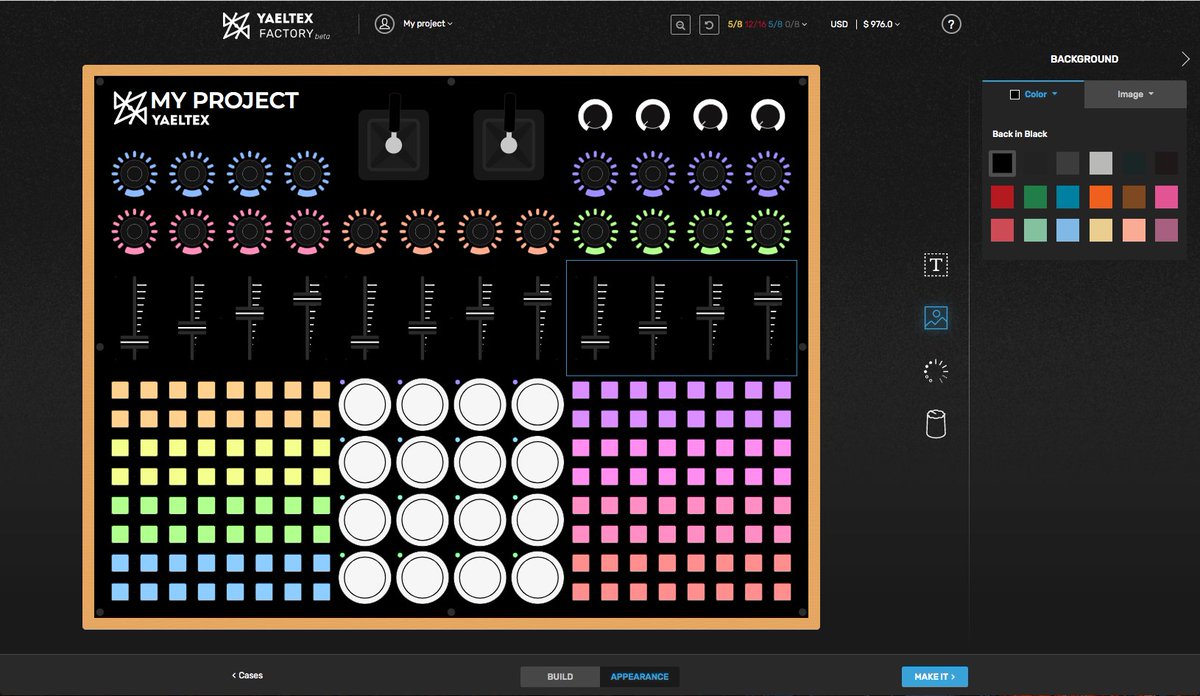The width and height of the screenshot is (1200, 696).
Task: Collapse the BACKGROUND panel using the chevron
Action: click(1185, 58)
